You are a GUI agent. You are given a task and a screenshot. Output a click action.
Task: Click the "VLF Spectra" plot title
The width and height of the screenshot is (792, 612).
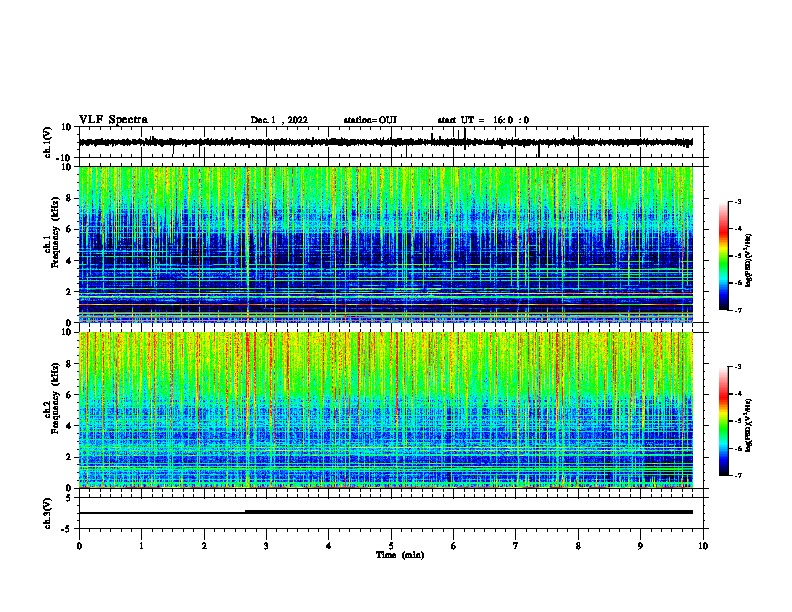pos(113,120)
